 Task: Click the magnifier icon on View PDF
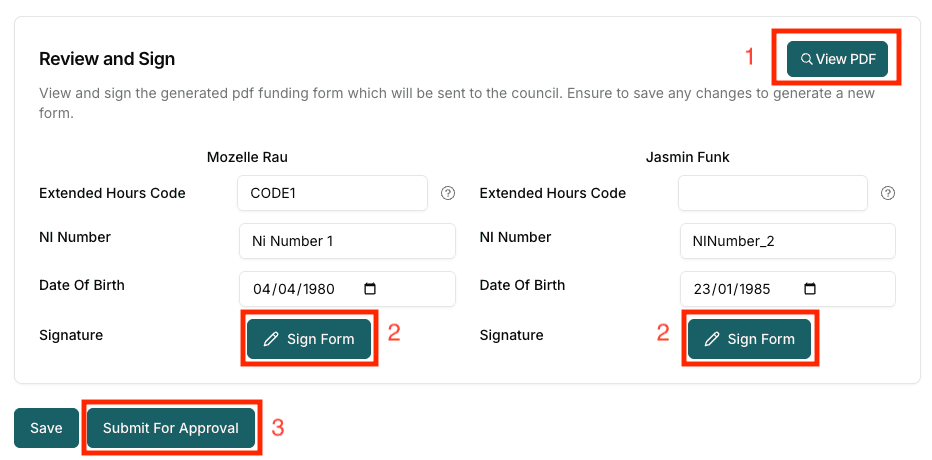tap(806, 60)
